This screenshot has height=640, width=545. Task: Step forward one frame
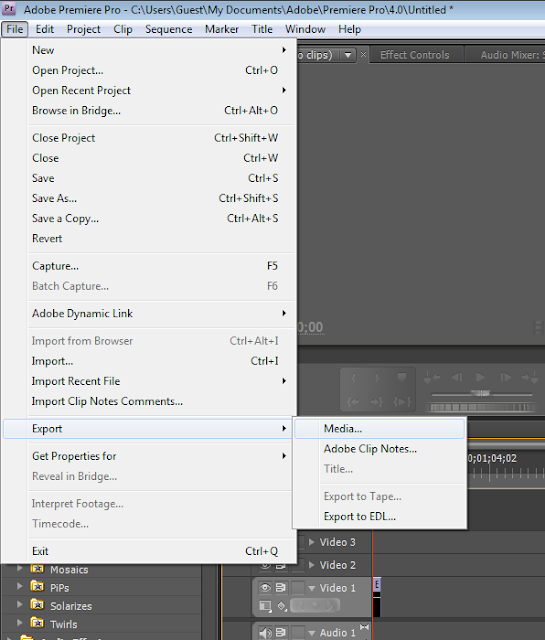click(505, 378)
